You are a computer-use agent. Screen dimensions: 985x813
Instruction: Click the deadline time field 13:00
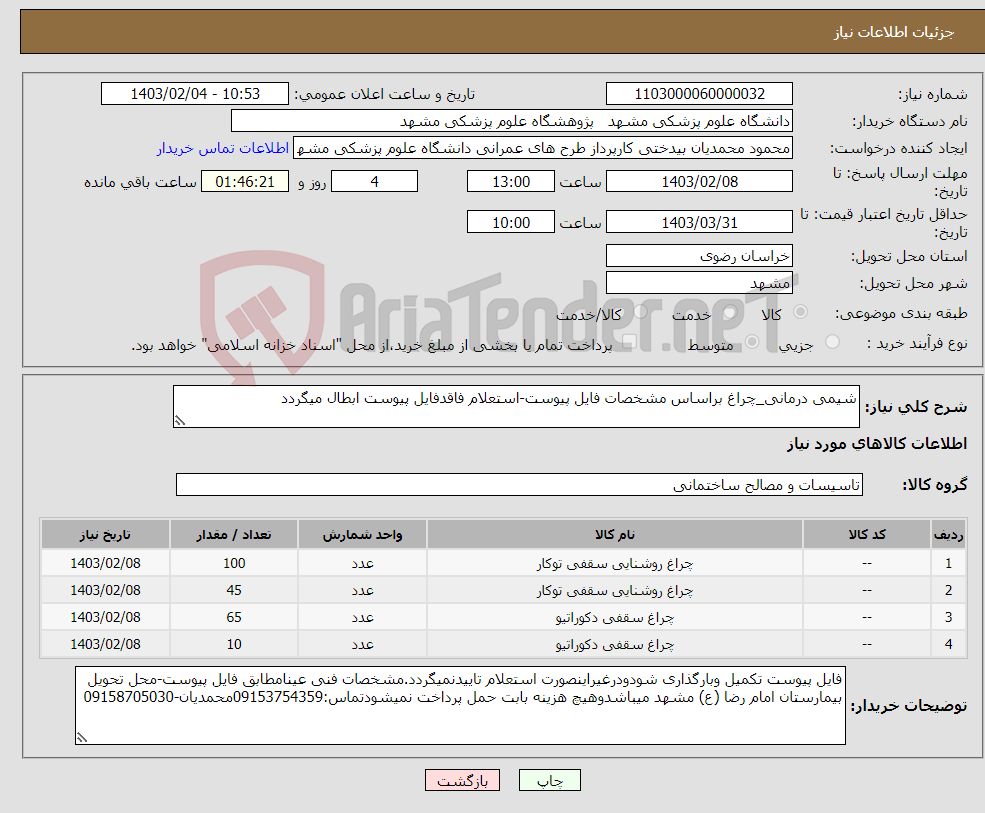point(511,182)
